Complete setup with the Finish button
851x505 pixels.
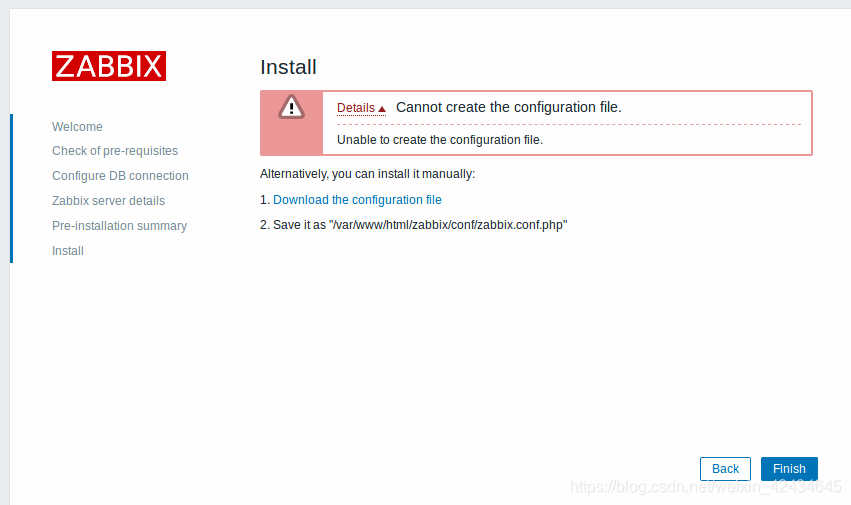(789, 469)
